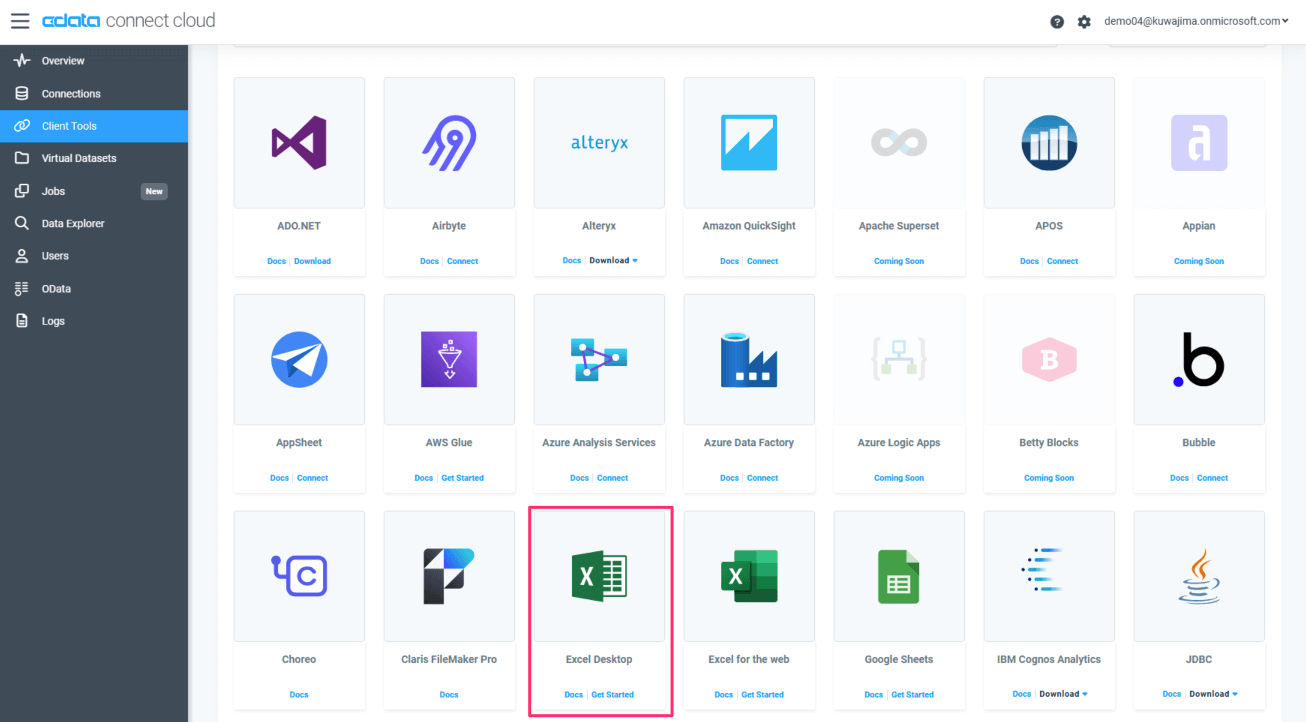Open the help question mark icon
1306x722 pixels.
(1057, 22)
